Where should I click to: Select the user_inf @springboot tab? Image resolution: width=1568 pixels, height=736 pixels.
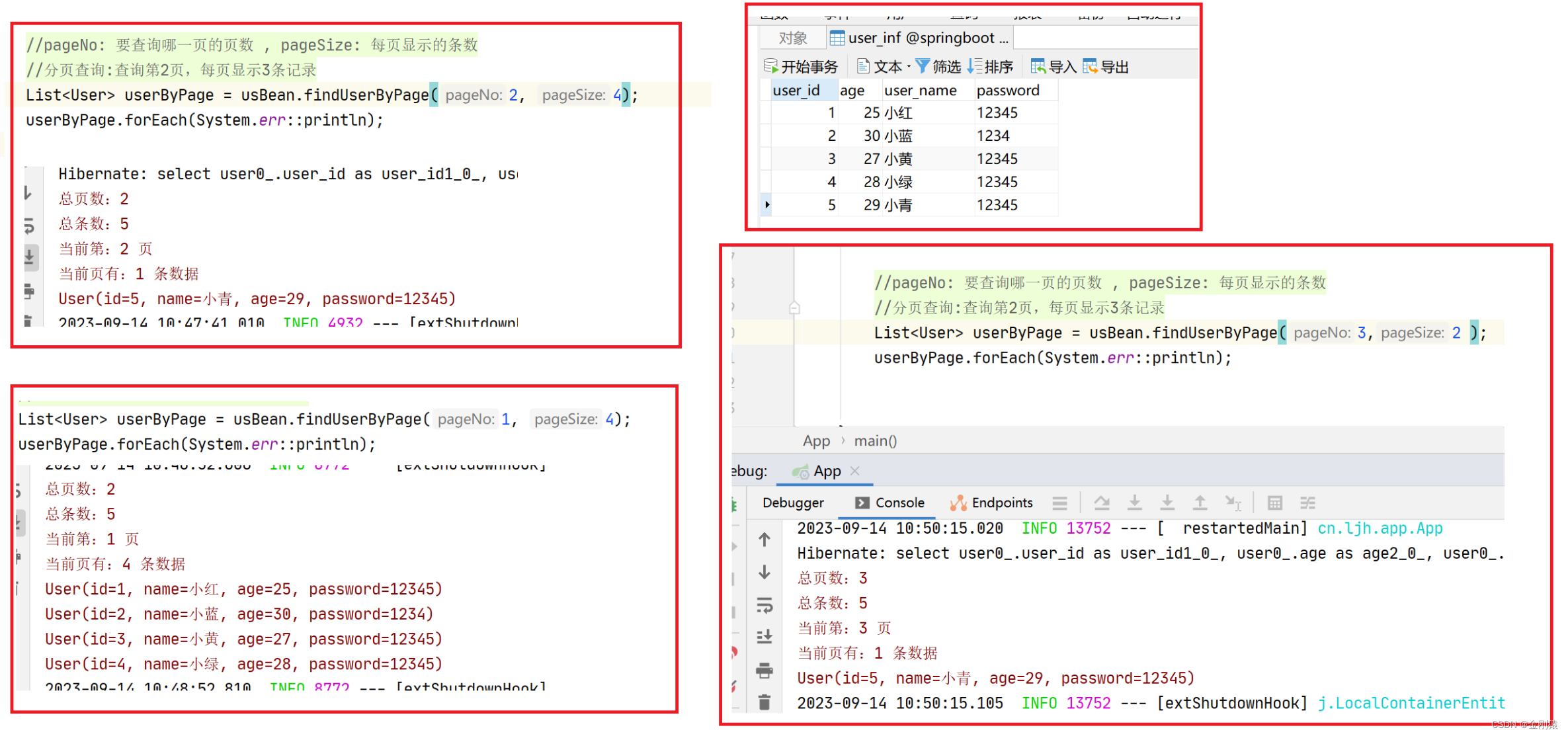[919, 38]
